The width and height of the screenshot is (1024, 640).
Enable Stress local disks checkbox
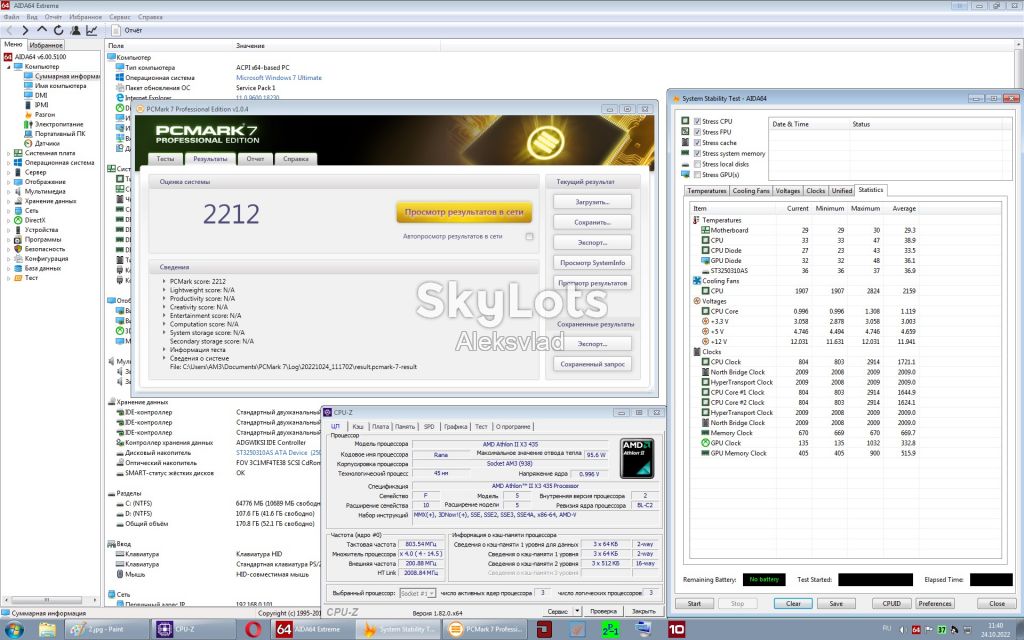pos(697,164)
